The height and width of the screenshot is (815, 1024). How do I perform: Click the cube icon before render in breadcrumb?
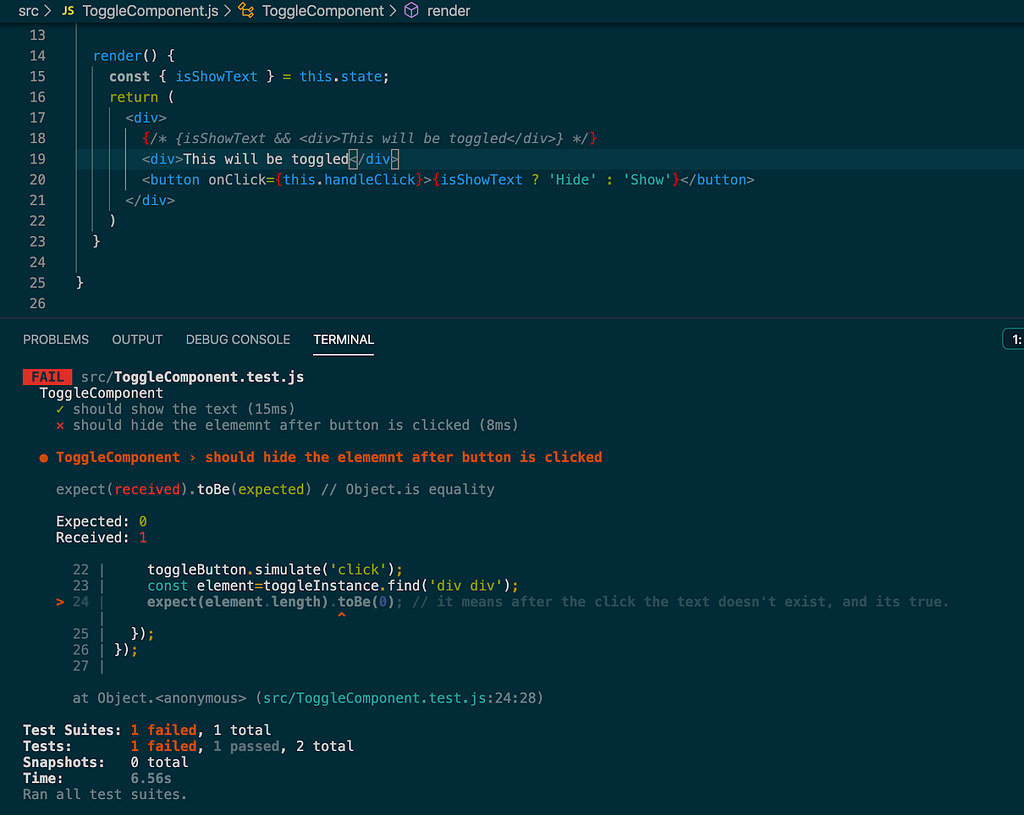click(x=411, y=11)
